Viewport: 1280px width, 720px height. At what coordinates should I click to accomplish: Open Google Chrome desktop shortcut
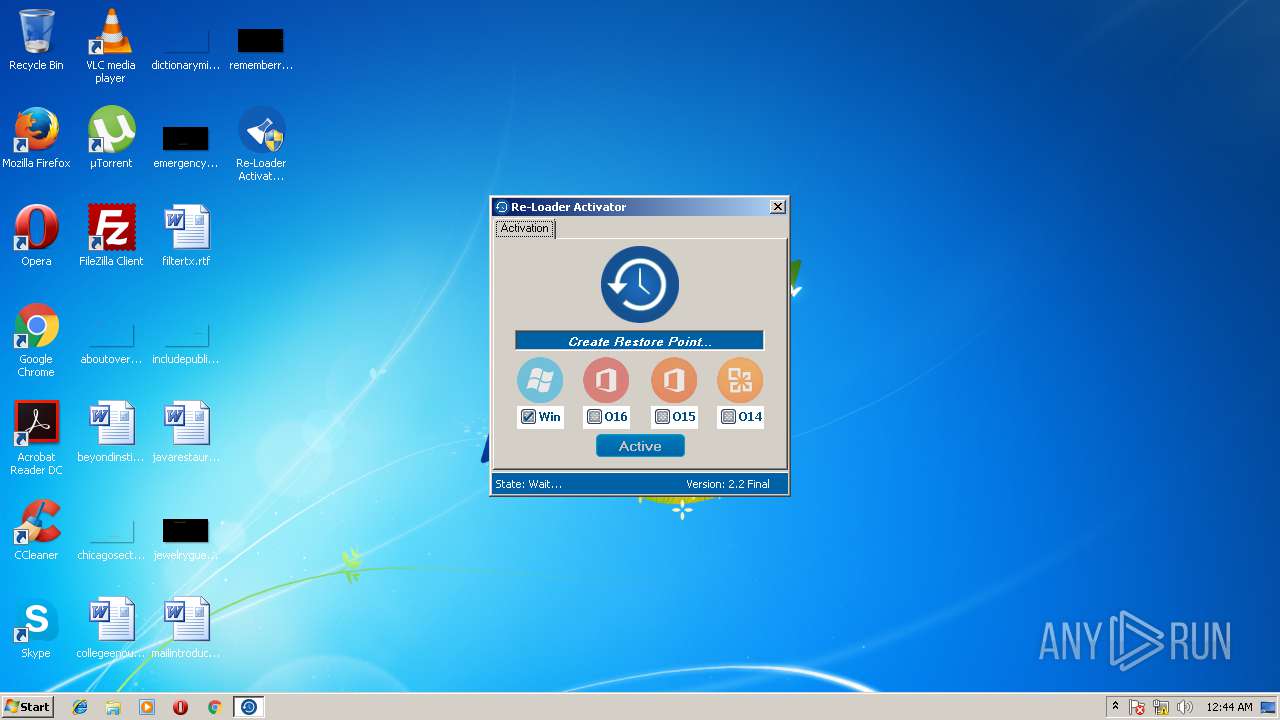[36, 340]
